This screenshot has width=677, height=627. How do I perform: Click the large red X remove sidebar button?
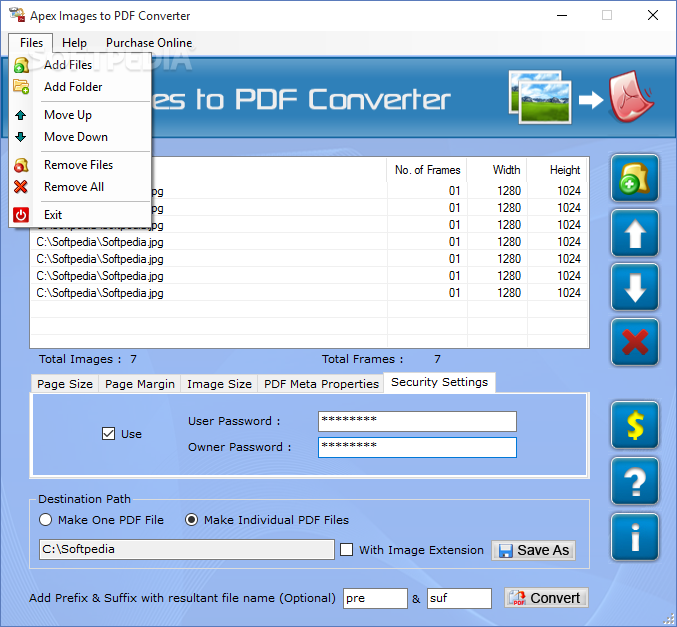point(635,342)
